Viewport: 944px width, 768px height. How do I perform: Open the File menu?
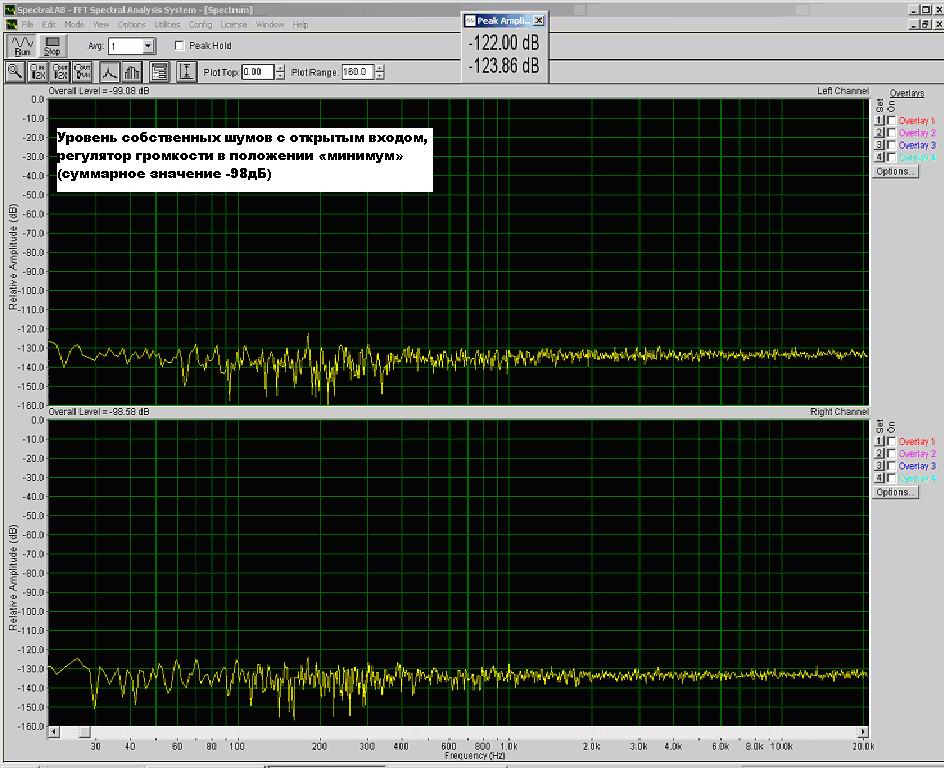point(28,25)
